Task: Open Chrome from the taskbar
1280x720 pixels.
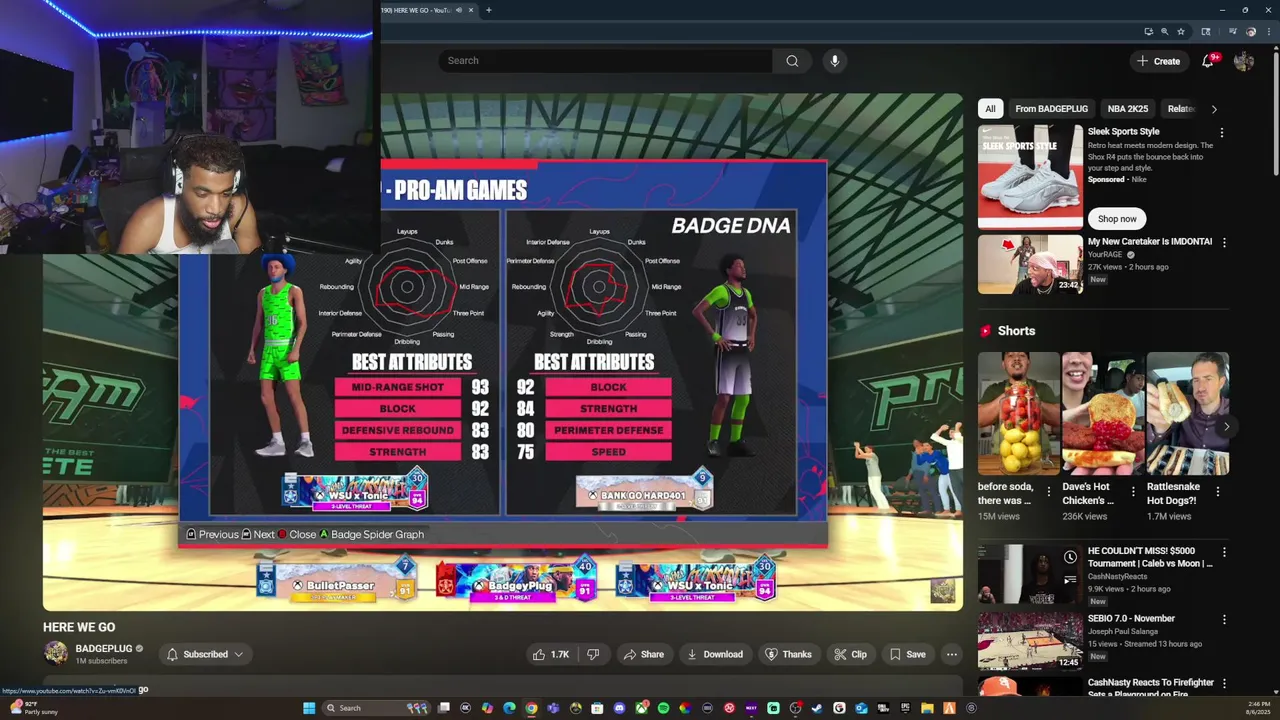Action: (x=531, y=708)
